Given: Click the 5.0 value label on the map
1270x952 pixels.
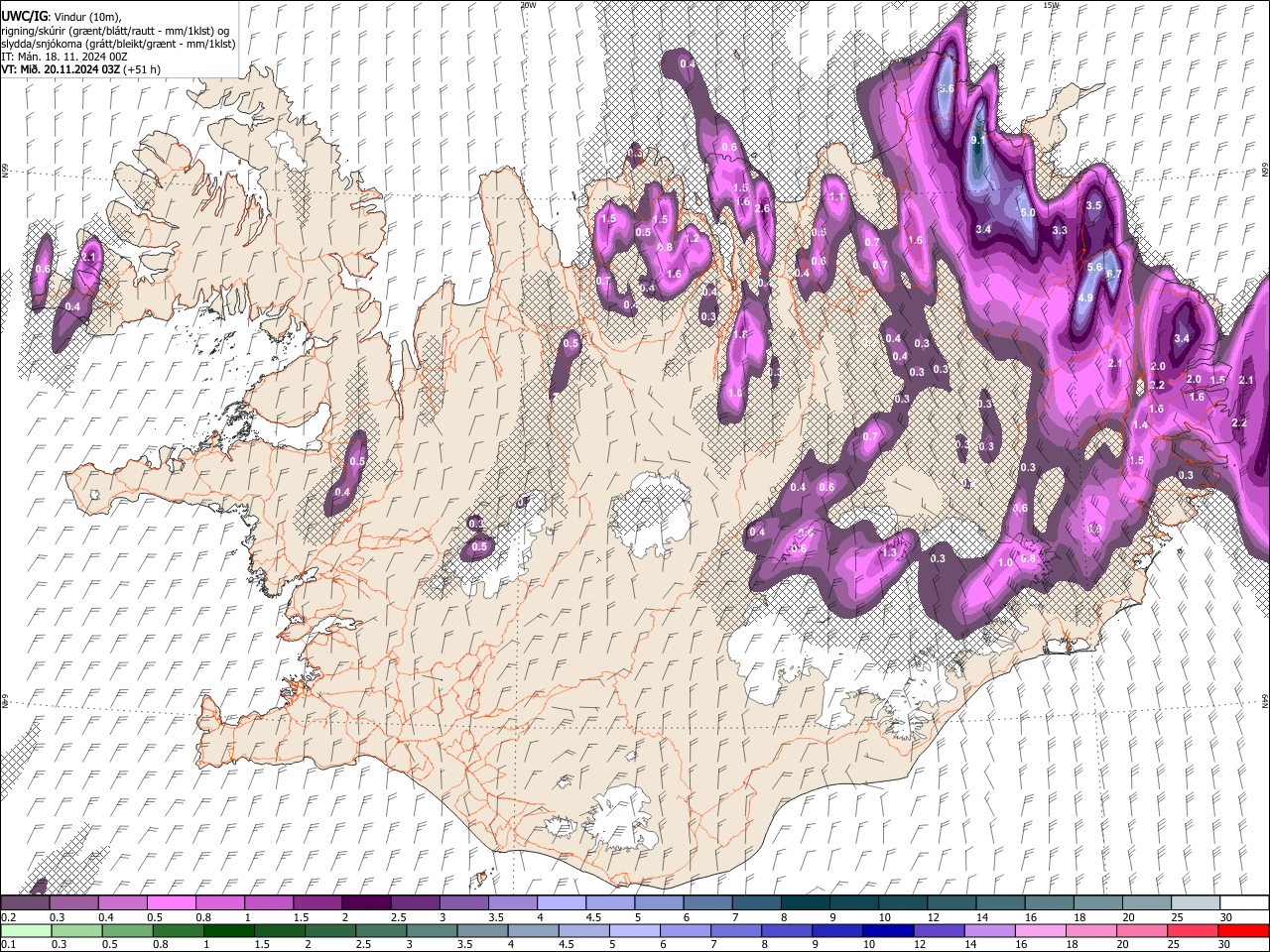Looking at the screenshot, I should click(x=1028, y=212).
